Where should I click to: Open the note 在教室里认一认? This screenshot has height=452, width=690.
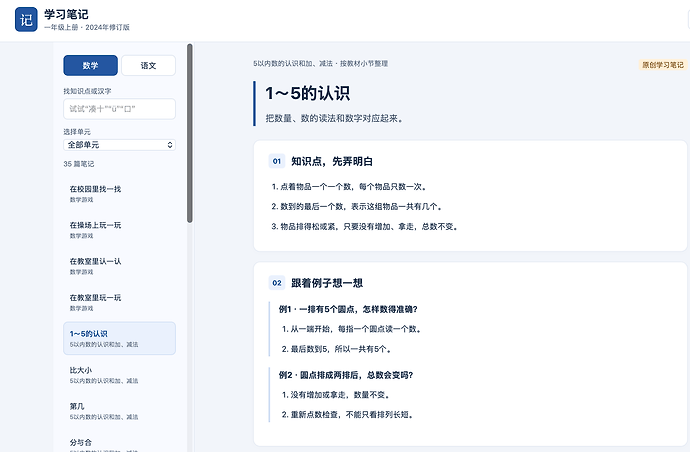[119, 266]
